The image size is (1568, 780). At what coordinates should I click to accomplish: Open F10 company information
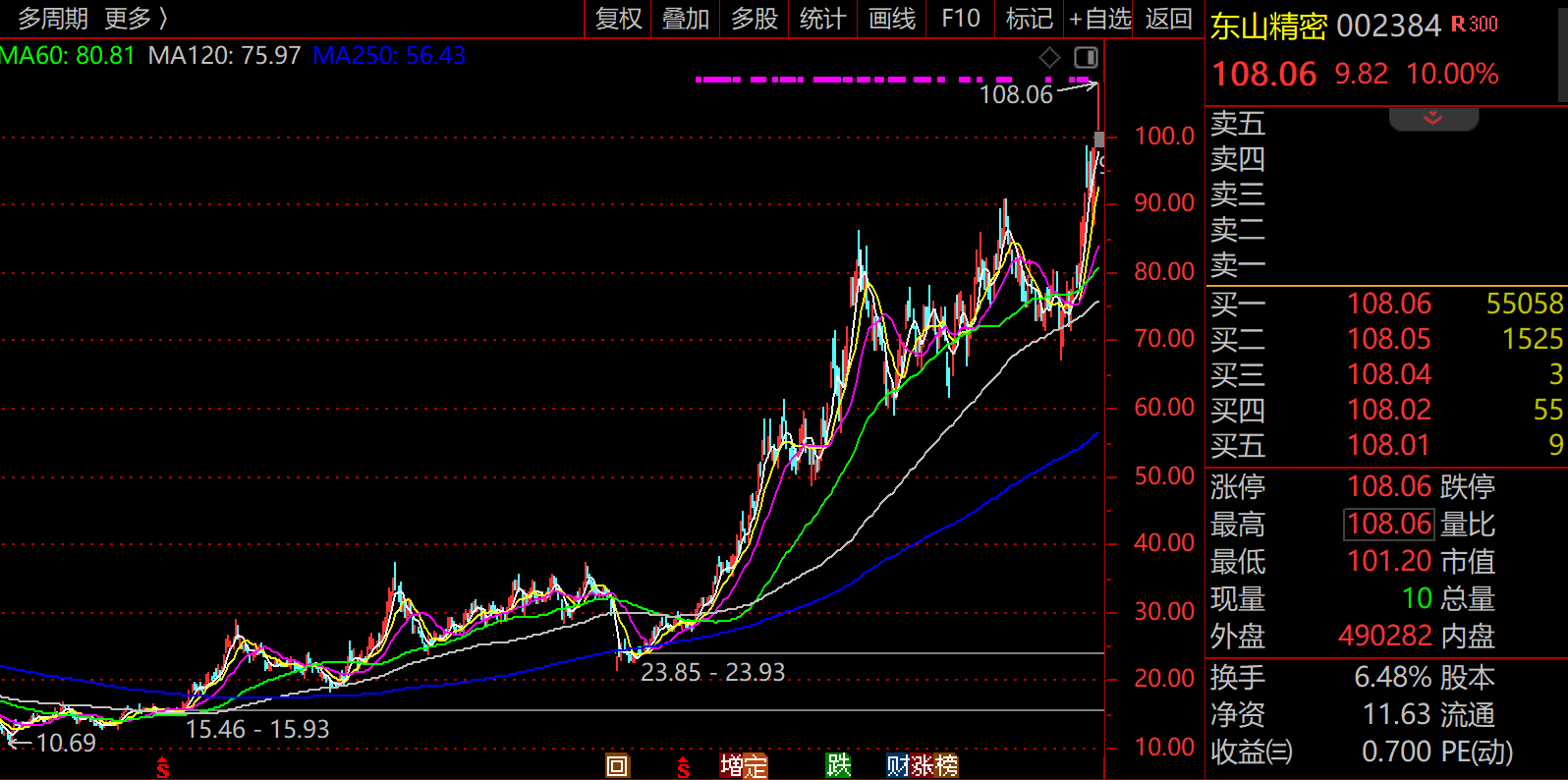tap(960, 19)
